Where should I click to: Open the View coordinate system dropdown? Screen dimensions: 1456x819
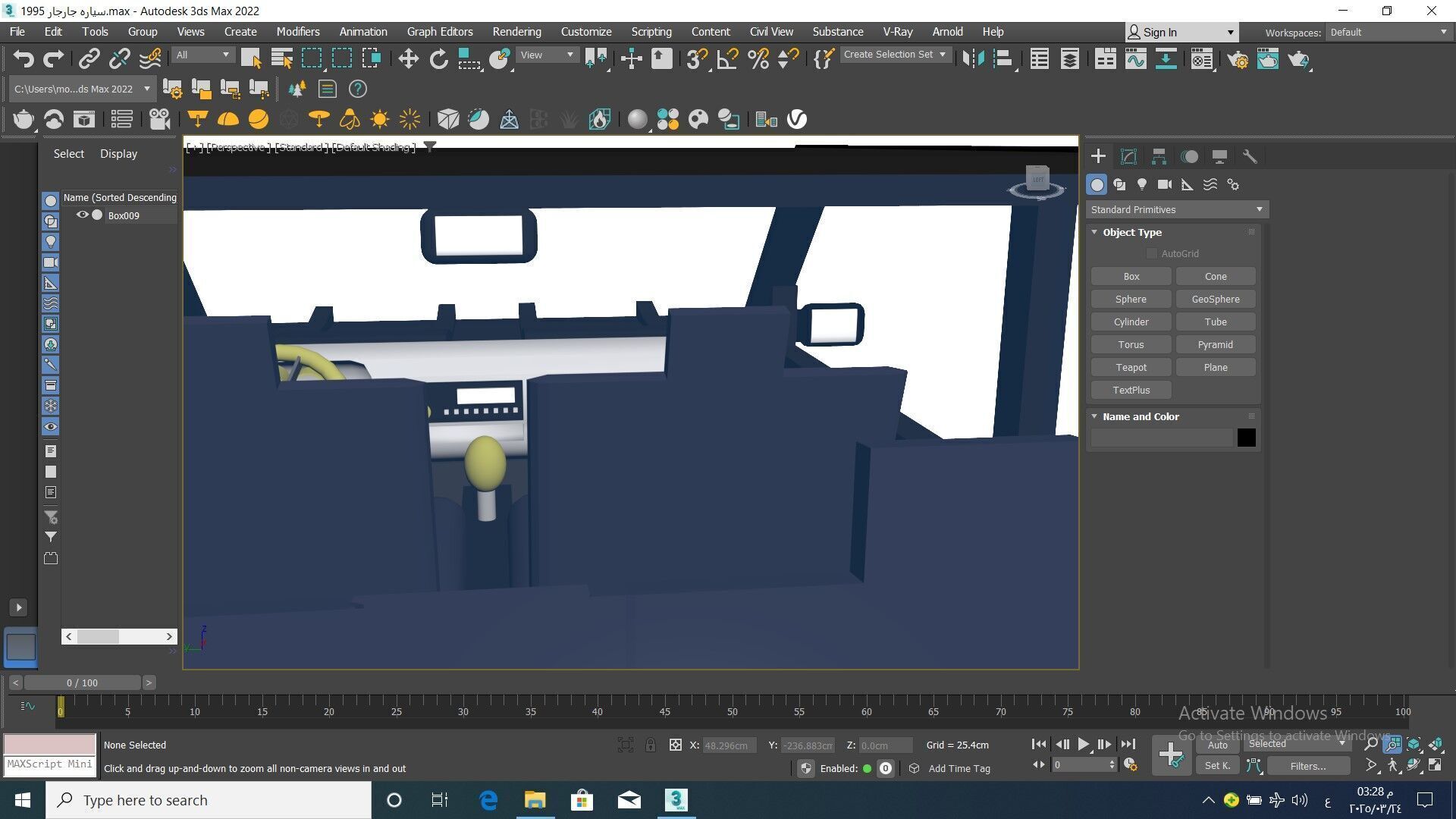tap(548, 55)
